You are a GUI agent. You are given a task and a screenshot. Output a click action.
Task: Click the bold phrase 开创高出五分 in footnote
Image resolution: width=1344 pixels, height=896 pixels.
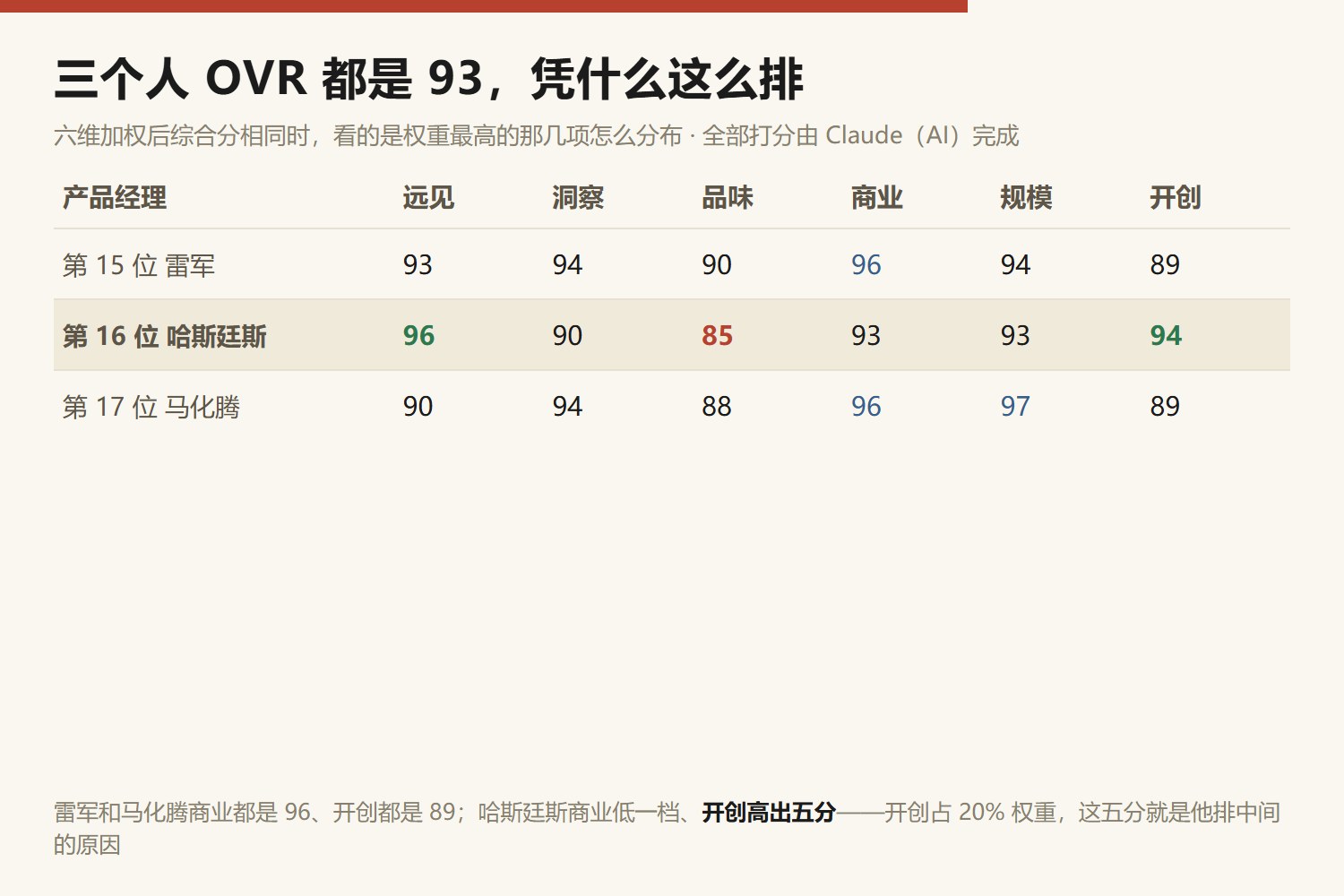coord(769,813)
